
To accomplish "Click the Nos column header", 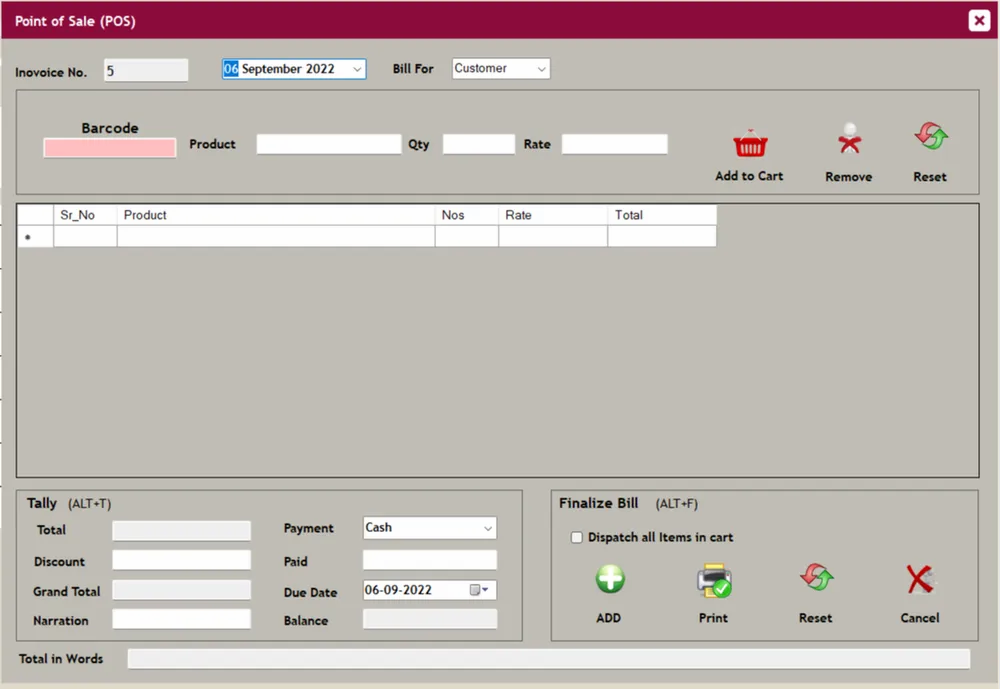I will click(x=467, y=215).
